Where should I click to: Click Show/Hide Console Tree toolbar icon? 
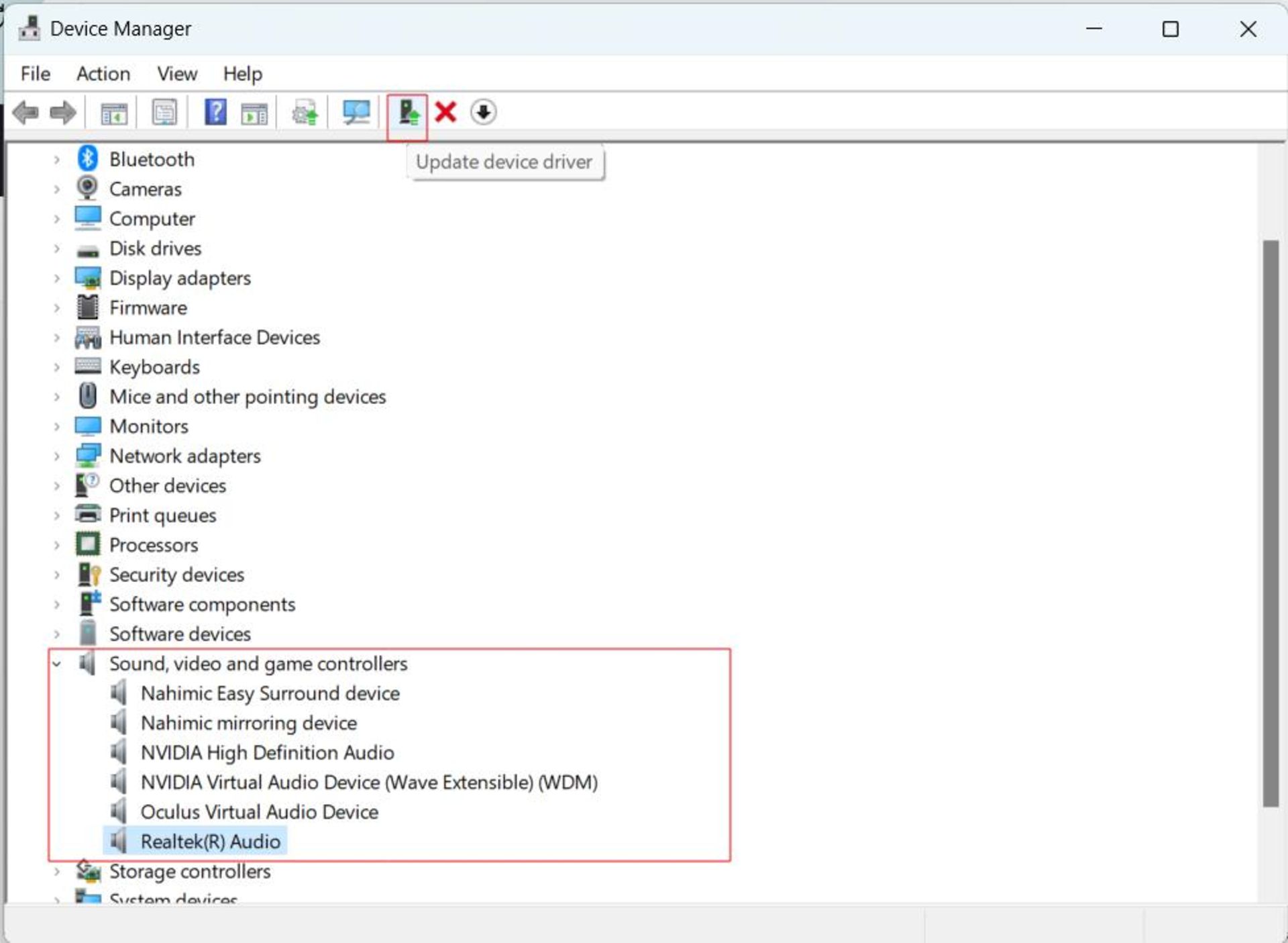pyautogui.click(x=114, y=113)
